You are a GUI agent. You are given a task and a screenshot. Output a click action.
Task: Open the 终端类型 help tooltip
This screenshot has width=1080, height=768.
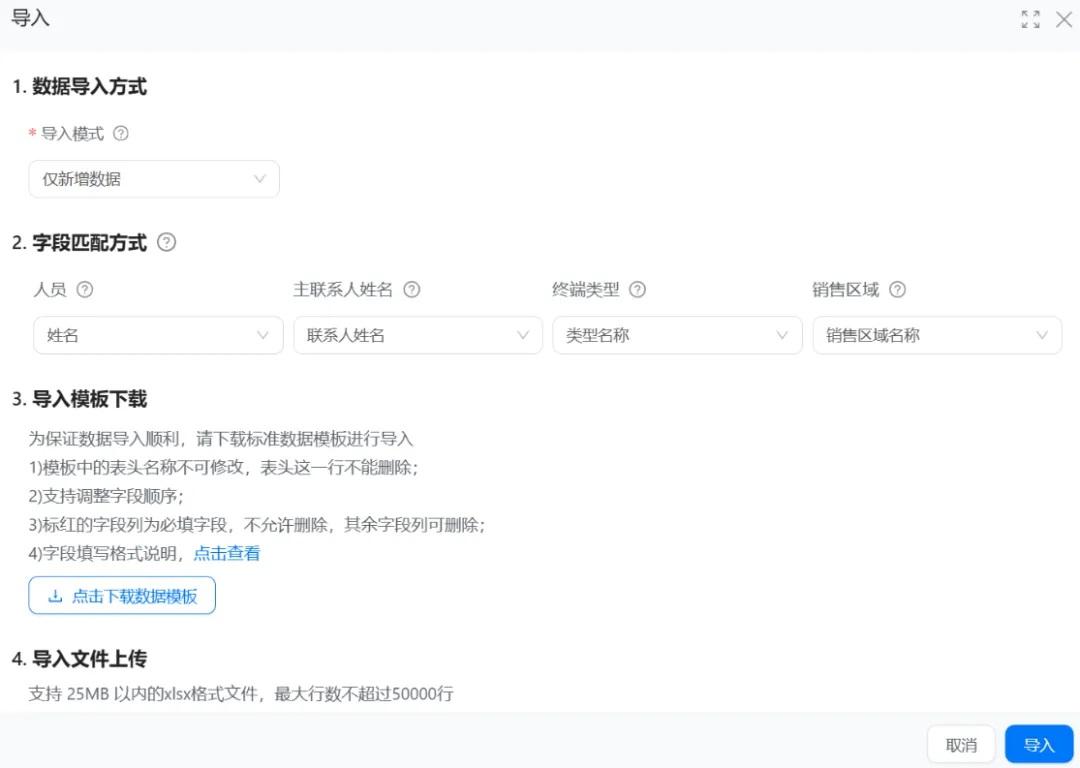pos(640,289)
